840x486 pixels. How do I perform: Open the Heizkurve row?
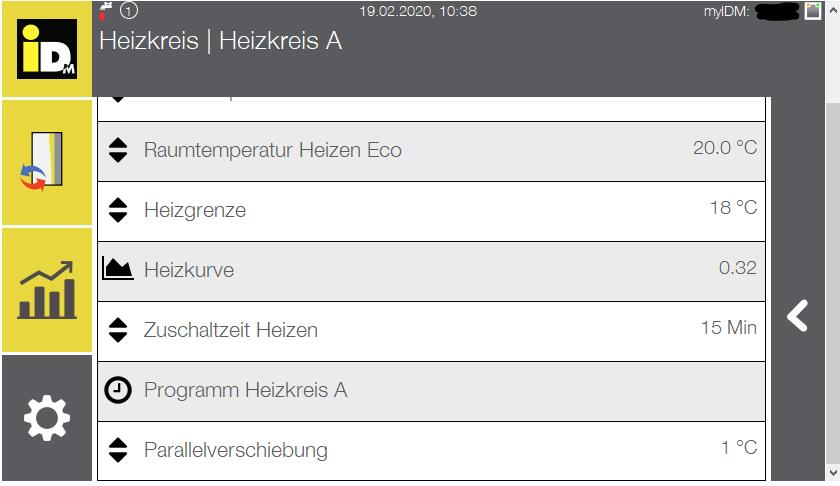(431, 271)
